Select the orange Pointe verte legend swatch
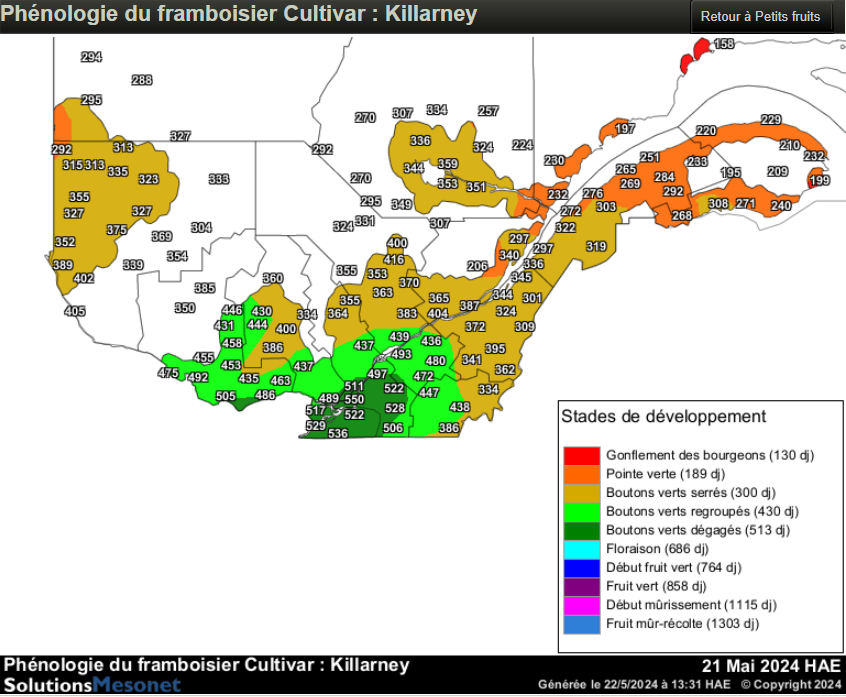Screen dimensions: 846x697 [582, 474]
